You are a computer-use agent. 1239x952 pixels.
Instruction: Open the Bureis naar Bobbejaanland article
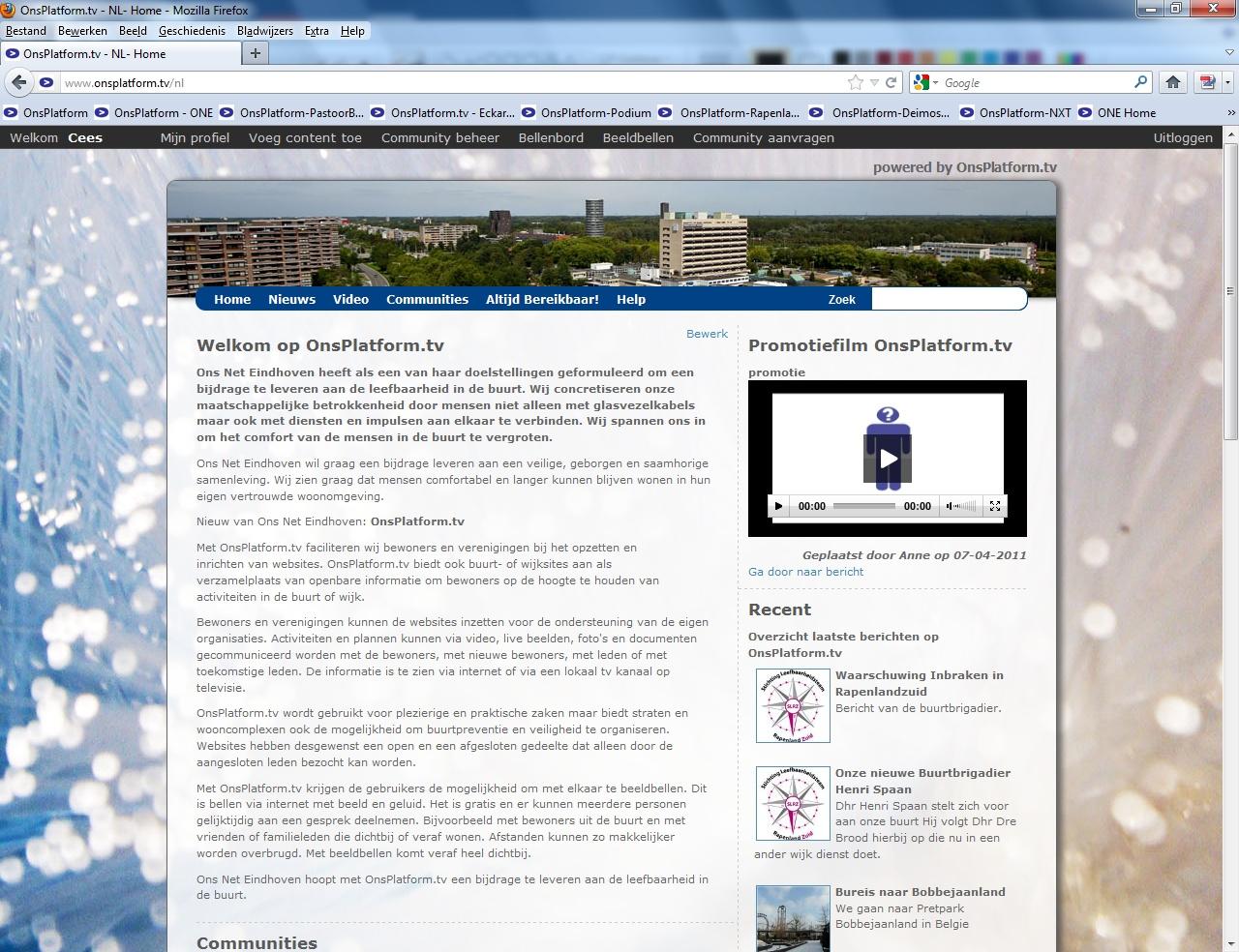point(921,892)
